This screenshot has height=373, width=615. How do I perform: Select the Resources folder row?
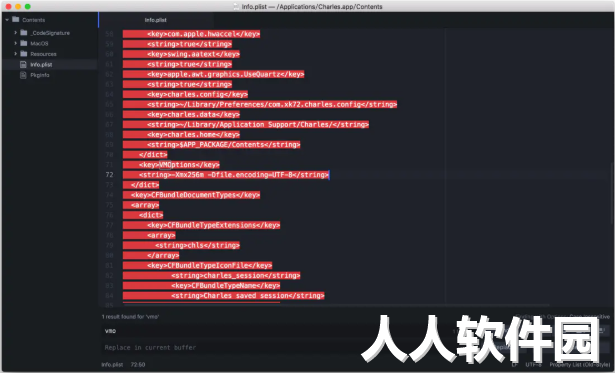click(49, 54)
